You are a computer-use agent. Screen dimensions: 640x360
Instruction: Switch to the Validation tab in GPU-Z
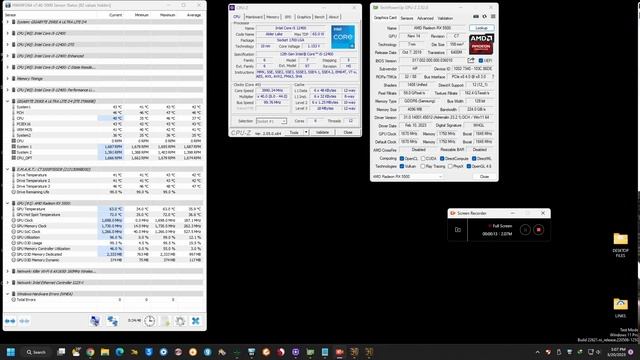coord(445,18)
